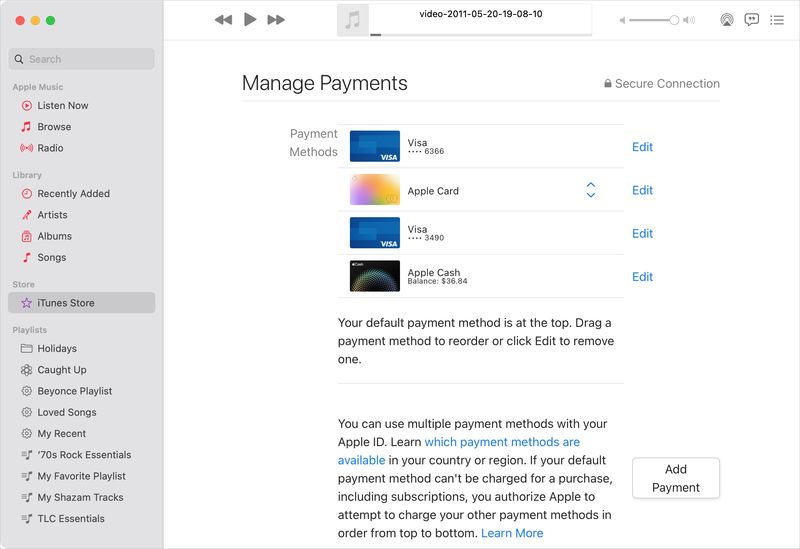This screenshot has height=549, width=800.
Task: Select Recently Added in Library
Action: (82, 193)
